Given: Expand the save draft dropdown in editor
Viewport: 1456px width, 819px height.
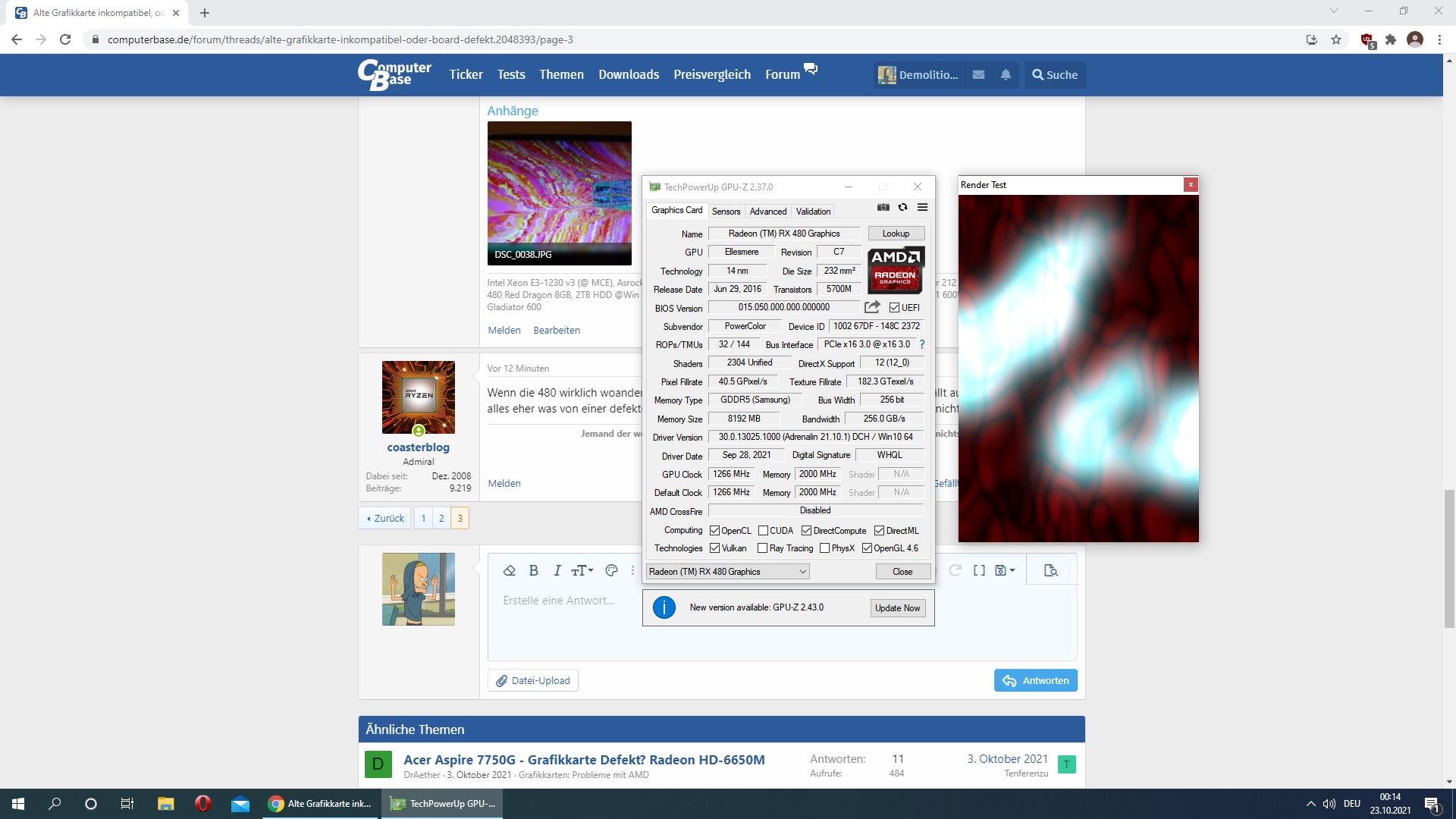Looking at the screenshot, I should [1004, 570].
